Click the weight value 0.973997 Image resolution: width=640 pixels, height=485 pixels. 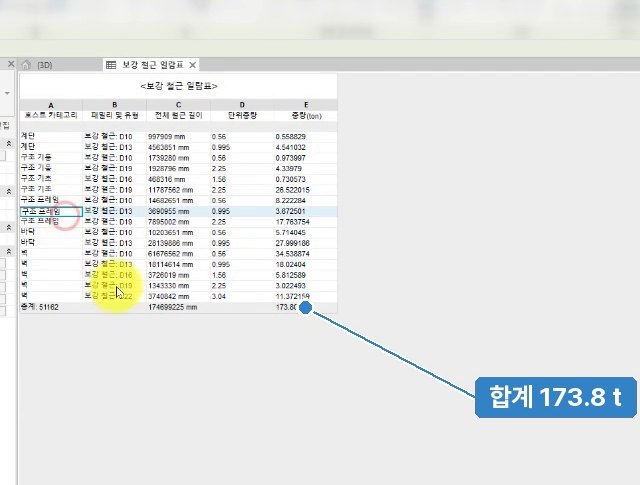[306, 158]
